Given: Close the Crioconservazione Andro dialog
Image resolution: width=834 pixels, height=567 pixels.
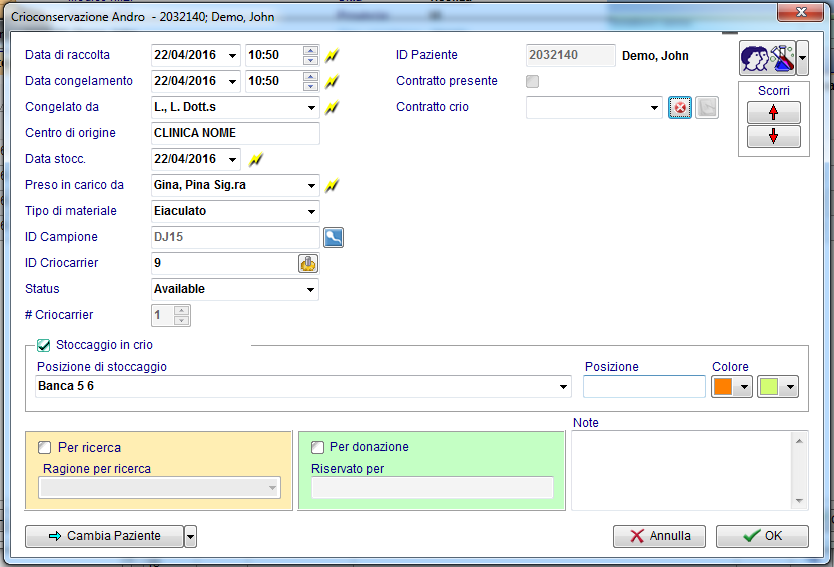Looking at the screenshot, I should click(801, 12).
